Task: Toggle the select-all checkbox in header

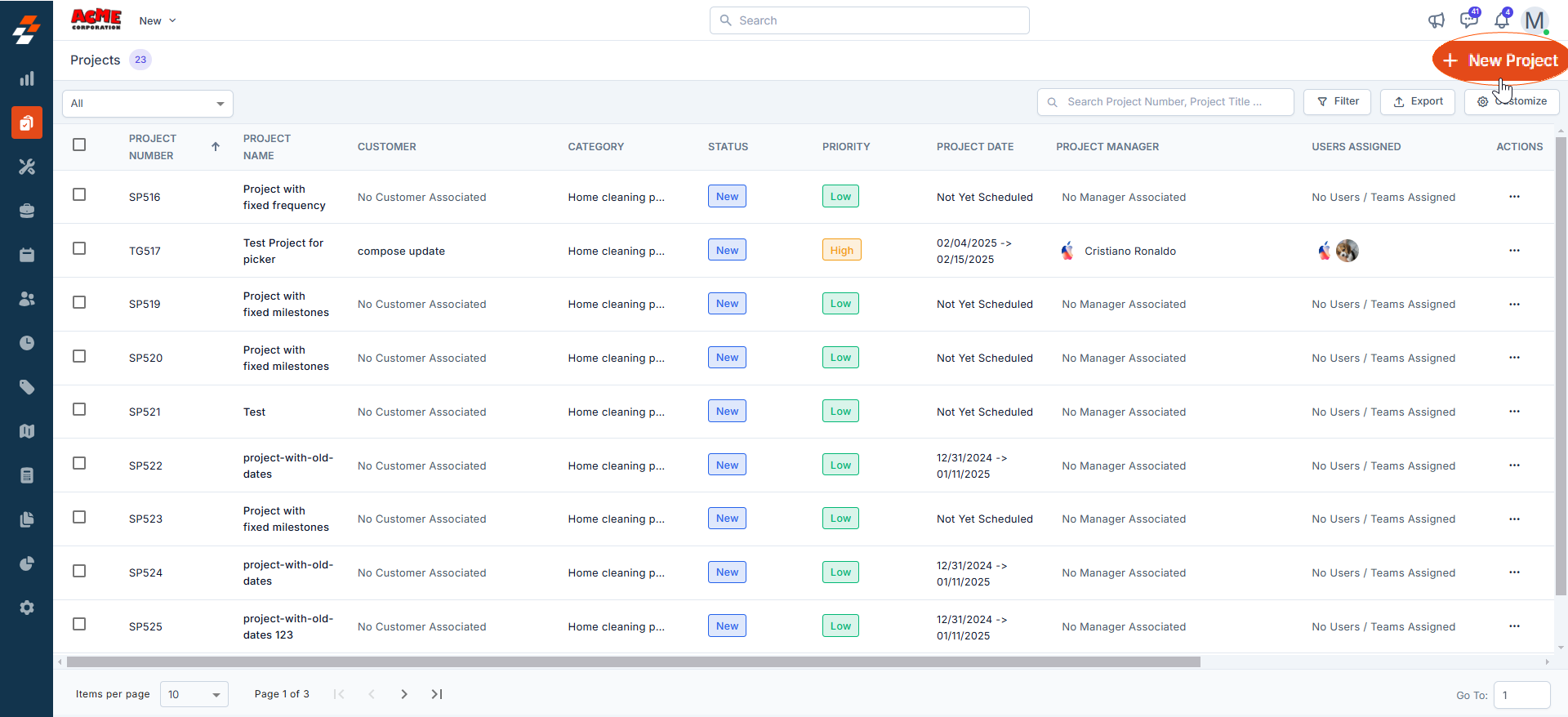Action: coord(79,145)
